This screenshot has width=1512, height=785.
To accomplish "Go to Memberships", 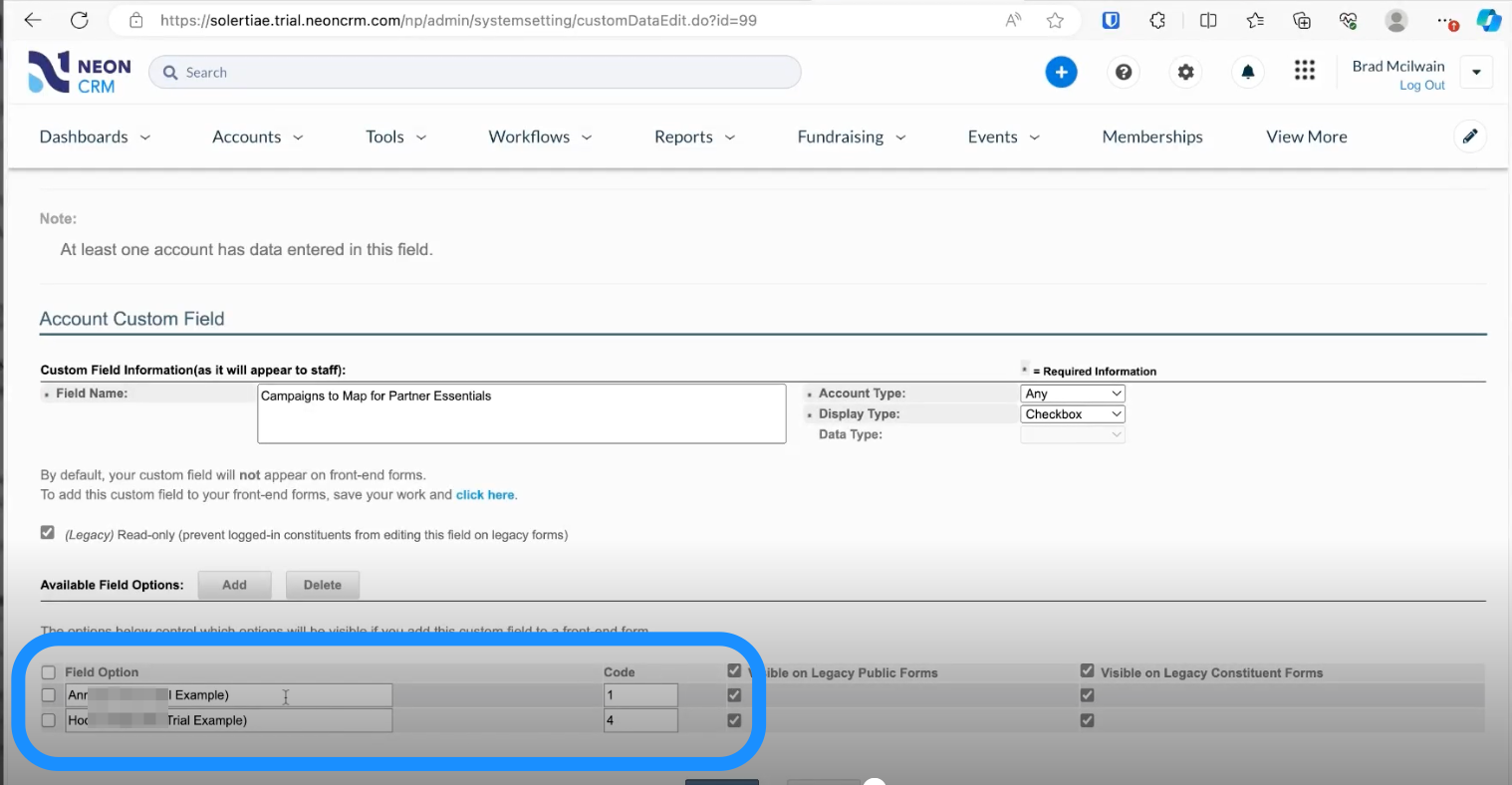I will point(1152,136).
